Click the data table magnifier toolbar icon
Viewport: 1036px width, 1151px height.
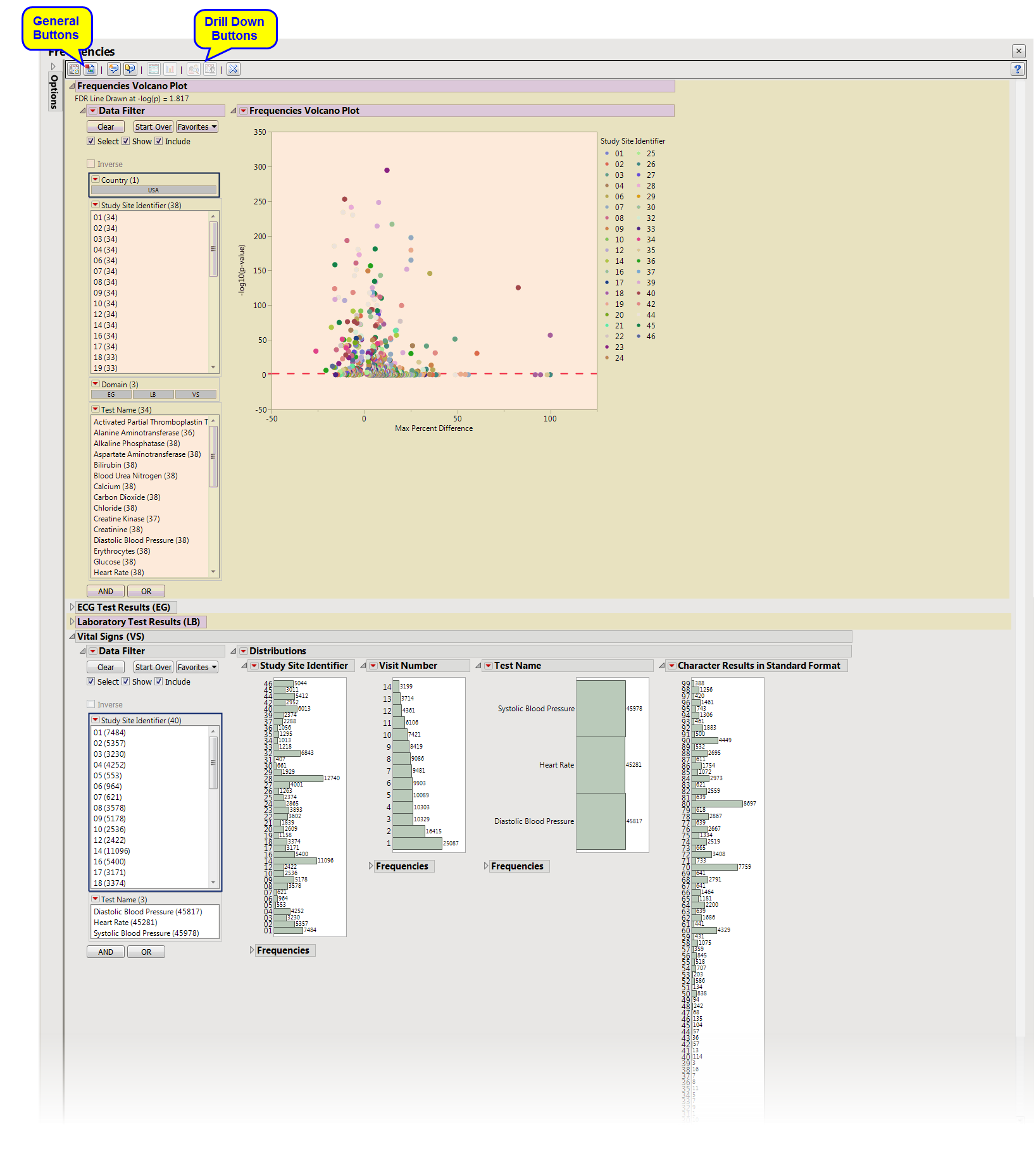[x=74, y=70]
